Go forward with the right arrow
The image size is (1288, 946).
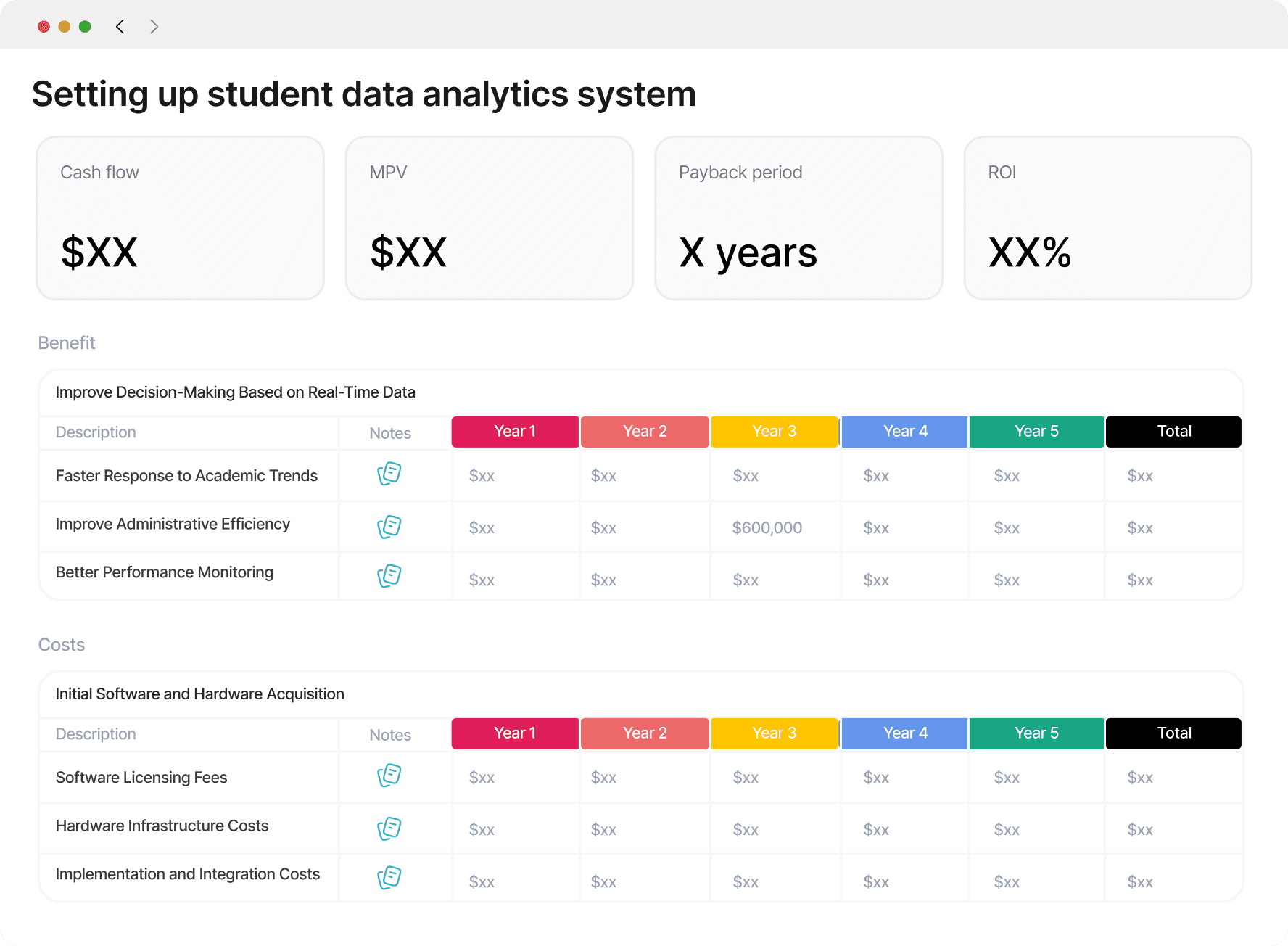click(x=154, y=27)
